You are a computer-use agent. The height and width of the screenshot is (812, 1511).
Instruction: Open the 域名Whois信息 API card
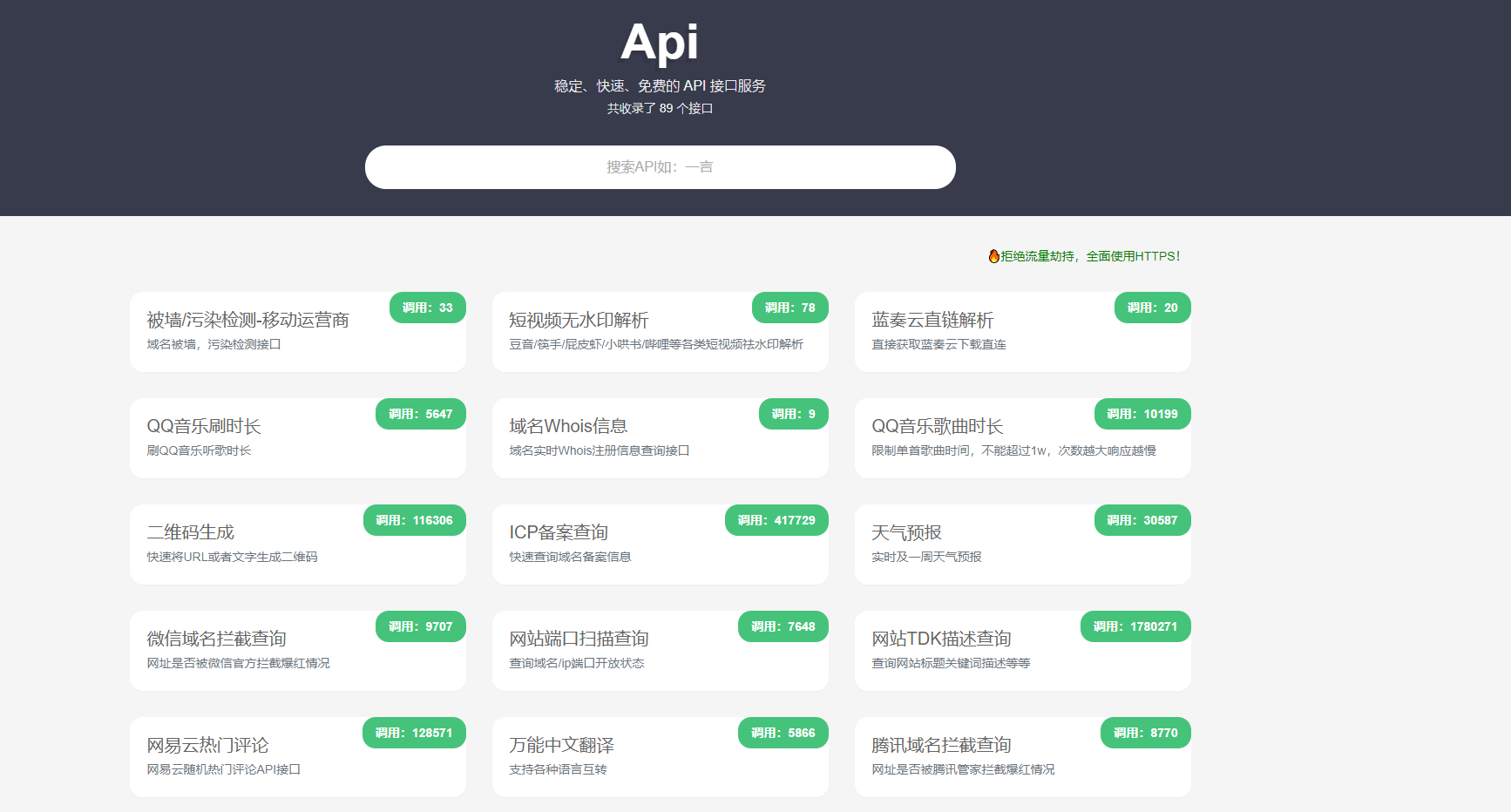(x=661, y=438)
